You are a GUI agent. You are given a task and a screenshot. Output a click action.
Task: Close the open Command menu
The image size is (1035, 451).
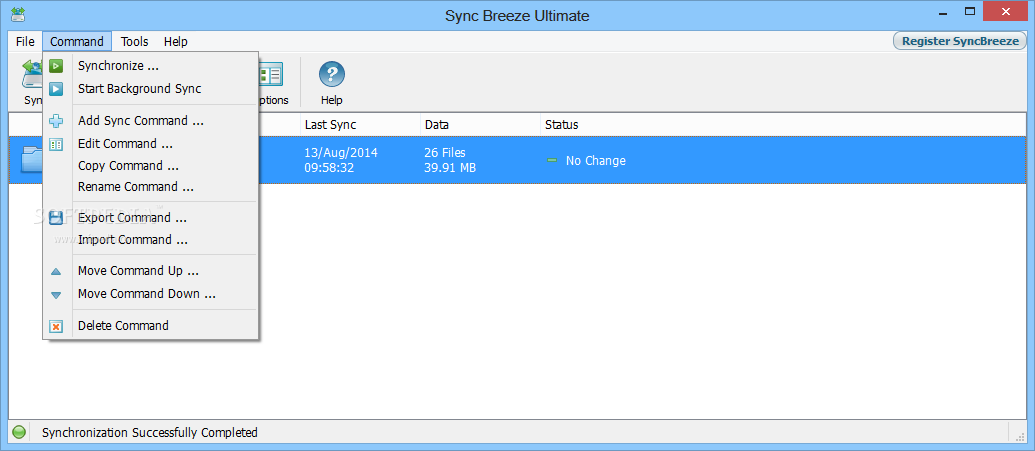(x=77, y=42)
